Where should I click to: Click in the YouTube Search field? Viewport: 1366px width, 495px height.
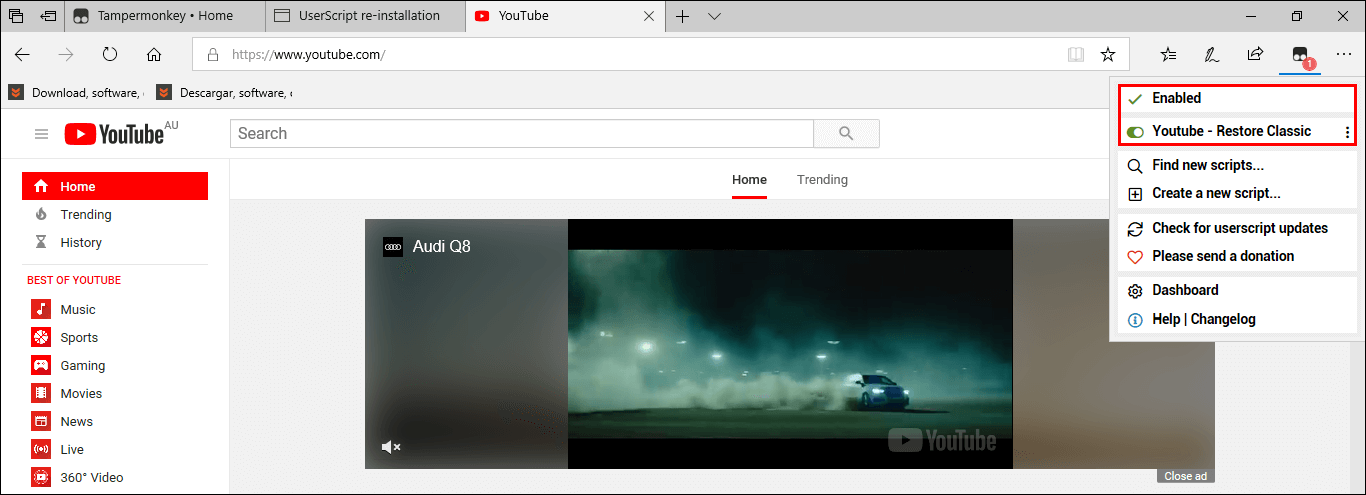(x=522, y=134)
